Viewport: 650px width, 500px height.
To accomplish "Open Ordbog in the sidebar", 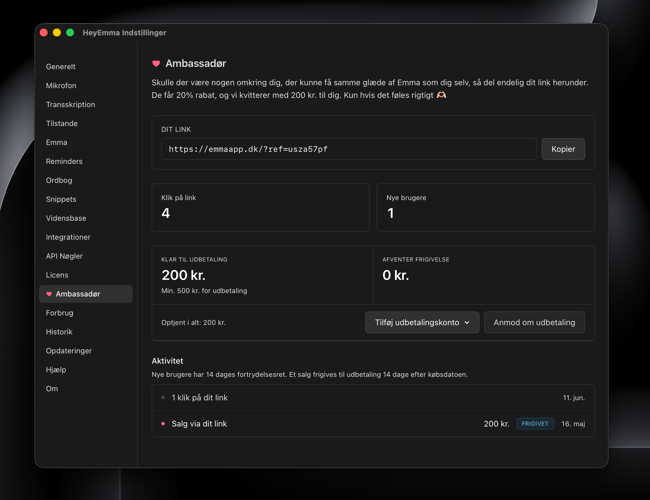I will click(x=59, y=180).
